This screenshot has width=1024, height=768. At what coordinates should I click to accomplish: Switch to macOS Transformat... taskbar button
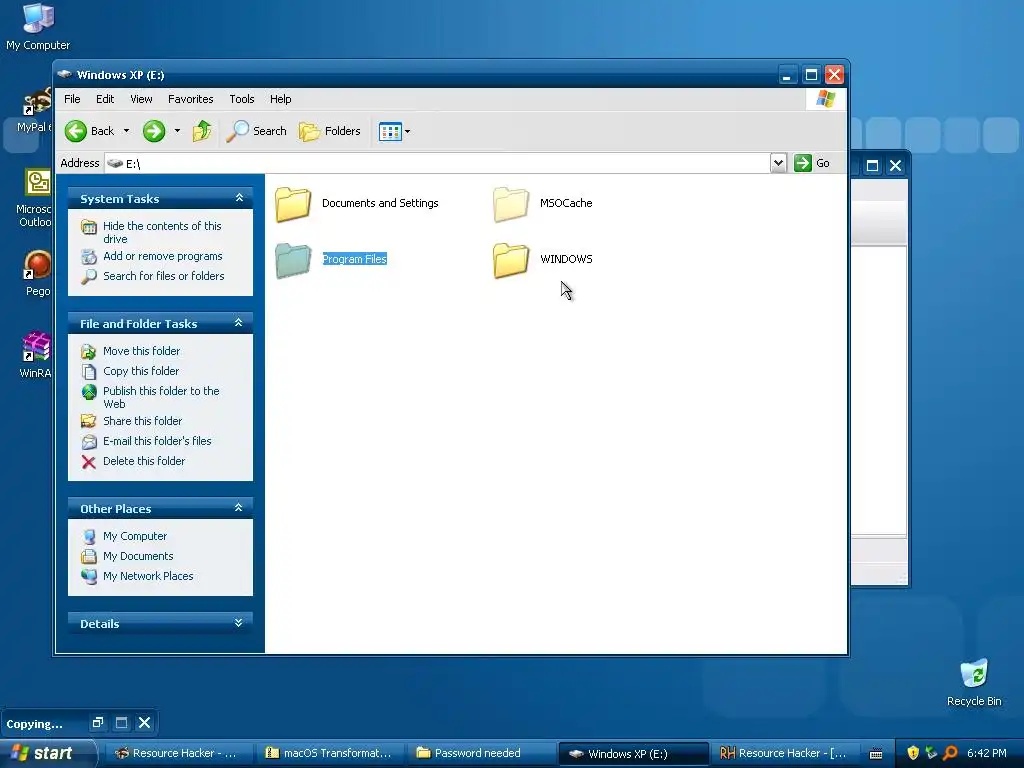[330, 754]
